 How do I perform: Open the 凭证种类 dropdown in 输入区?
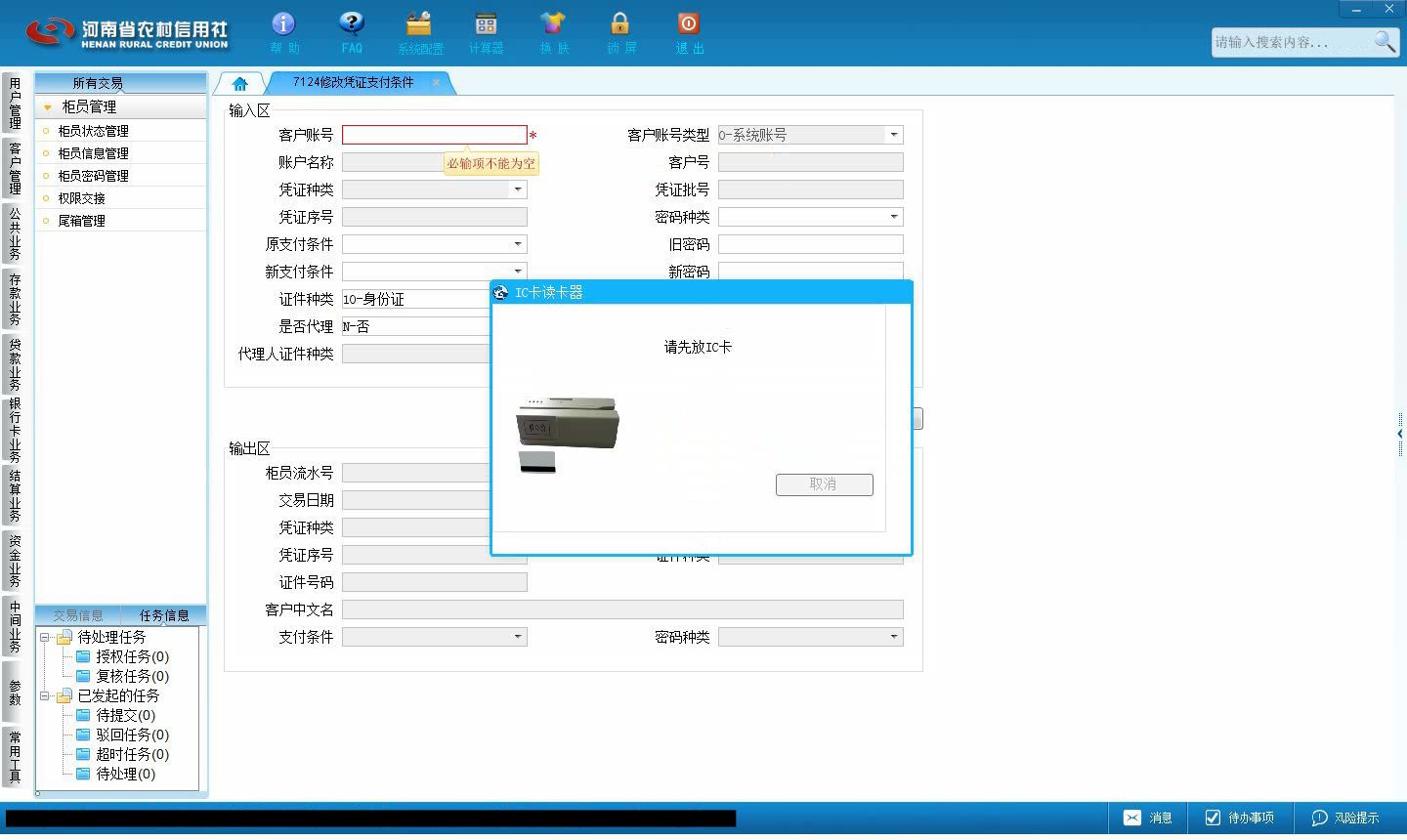518,189
